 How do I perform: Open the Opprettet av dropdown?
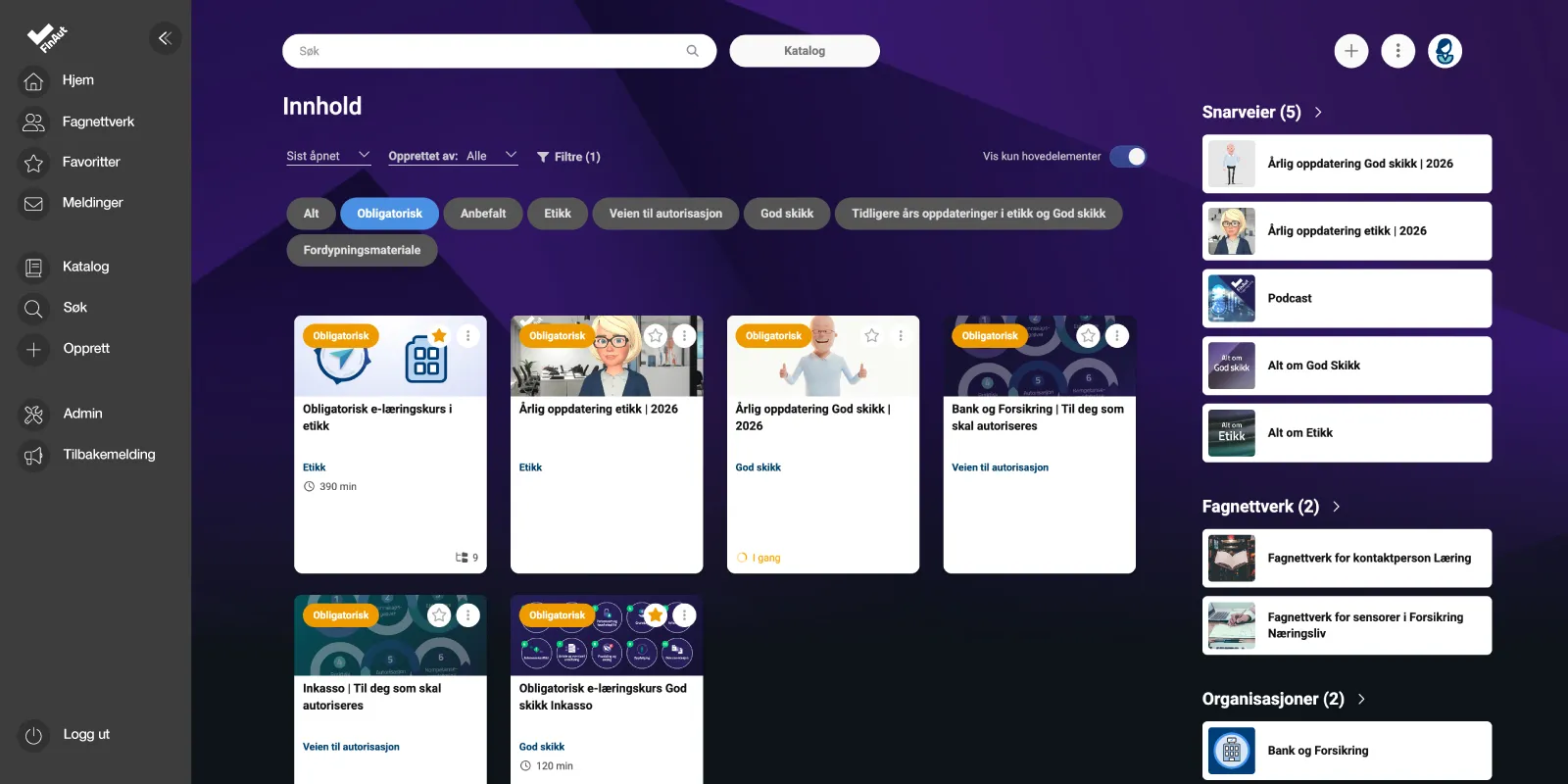pyautogui.click(x=453, y=156)
